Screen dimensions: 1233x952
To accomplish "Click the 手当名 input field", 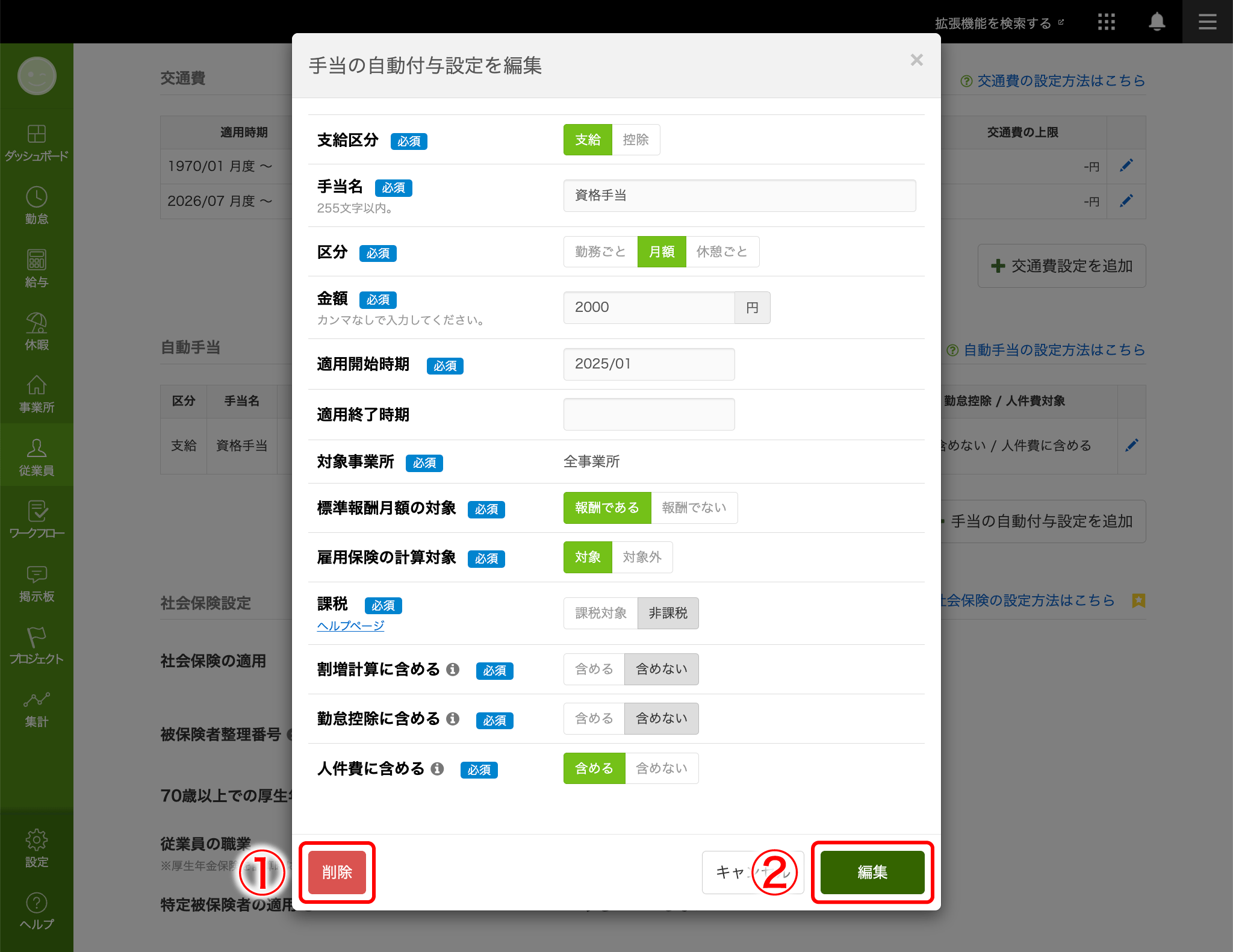I will 739,195.
